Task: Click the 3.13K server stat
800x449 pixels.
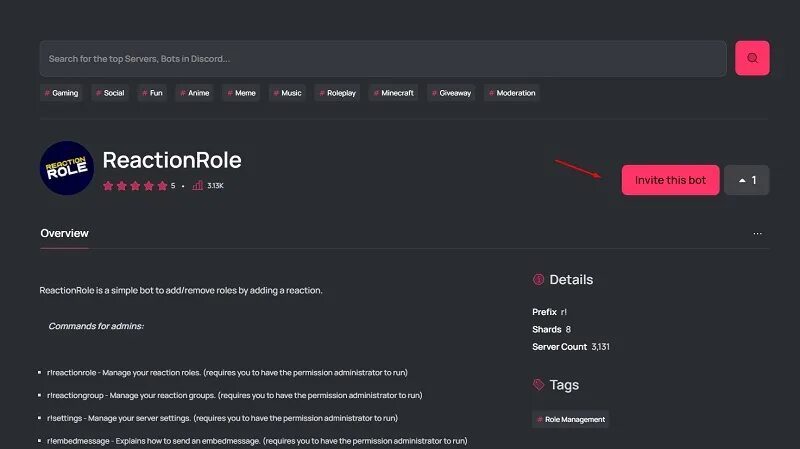Action: [215, 186]
